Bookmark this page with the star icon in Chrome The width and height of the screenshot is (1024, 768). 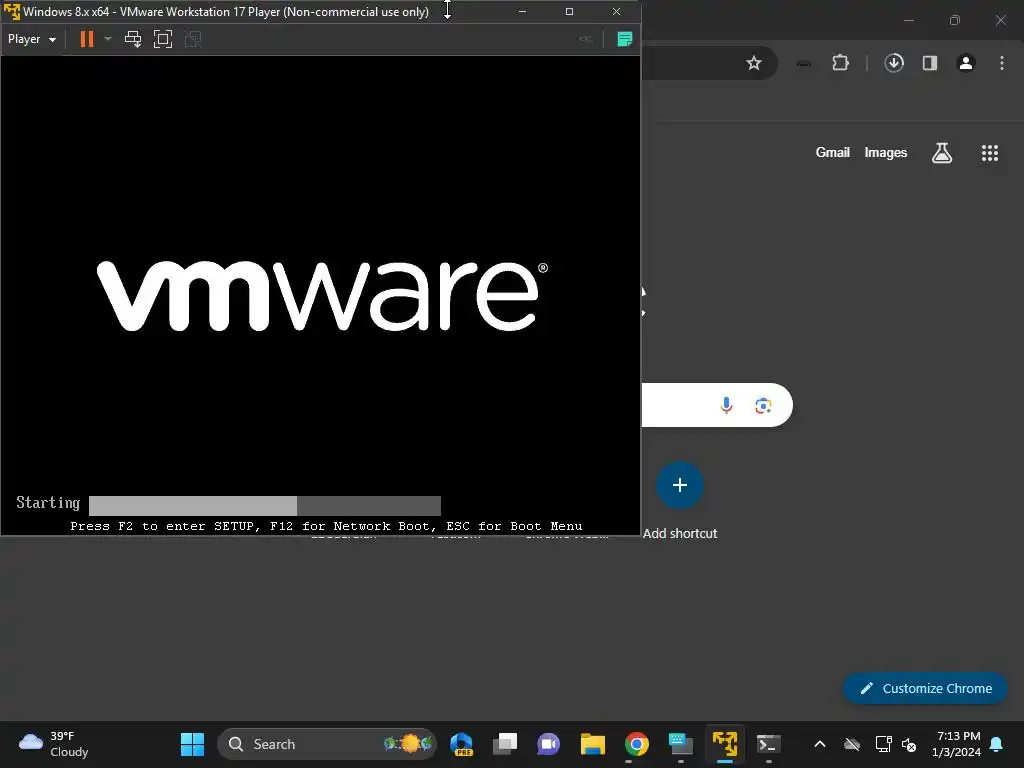[754, 63]
